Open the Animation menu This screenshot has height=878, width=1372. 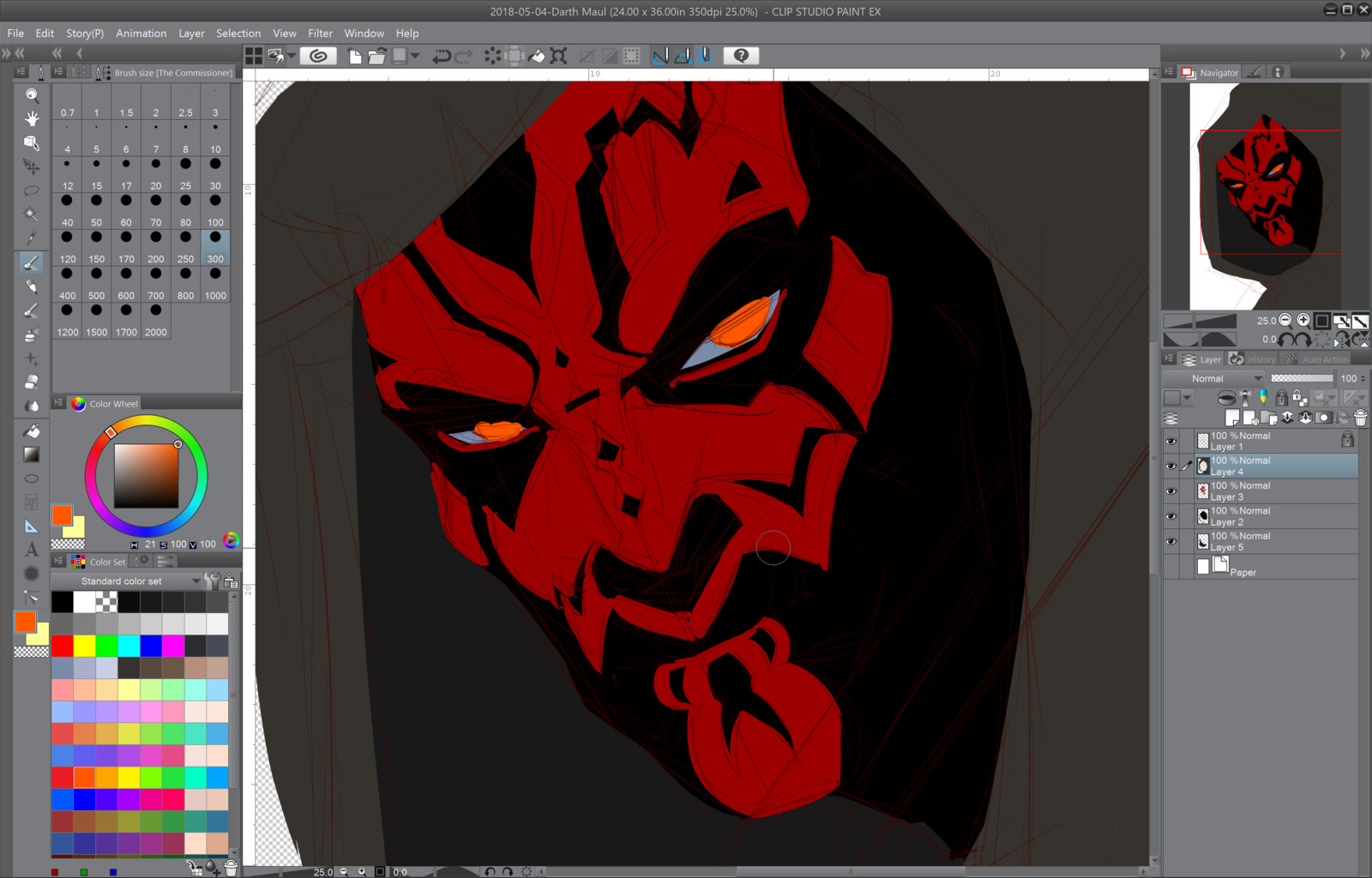coord(141,33)
